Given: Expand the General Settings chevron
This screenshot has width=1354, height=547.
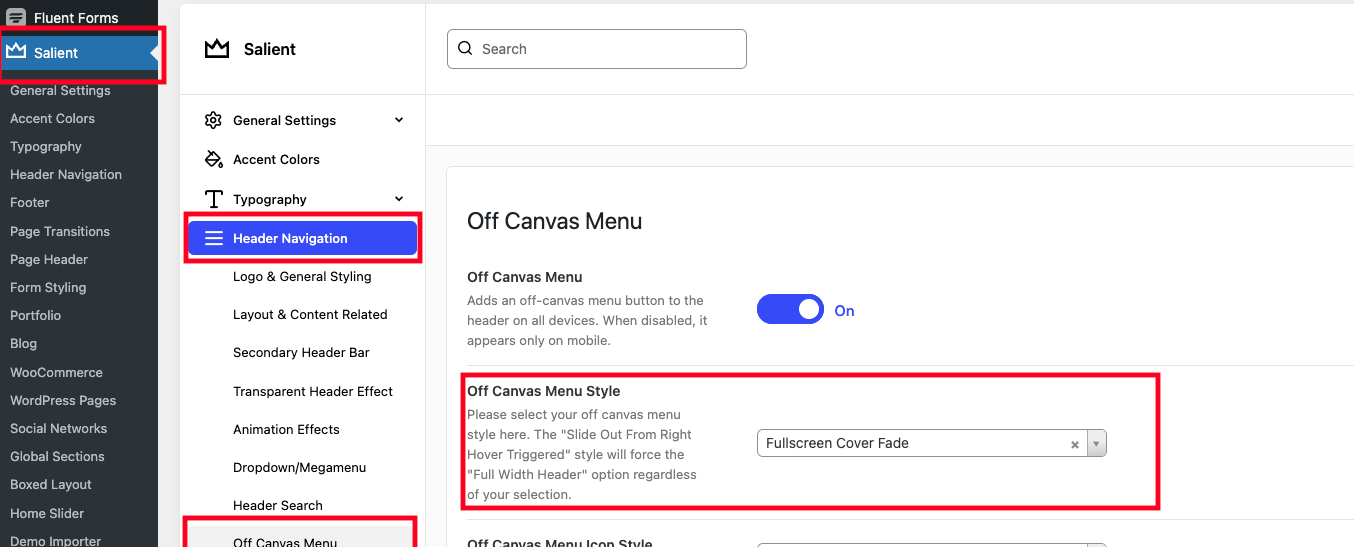Looking at the screenshot, I should [399, 120].
